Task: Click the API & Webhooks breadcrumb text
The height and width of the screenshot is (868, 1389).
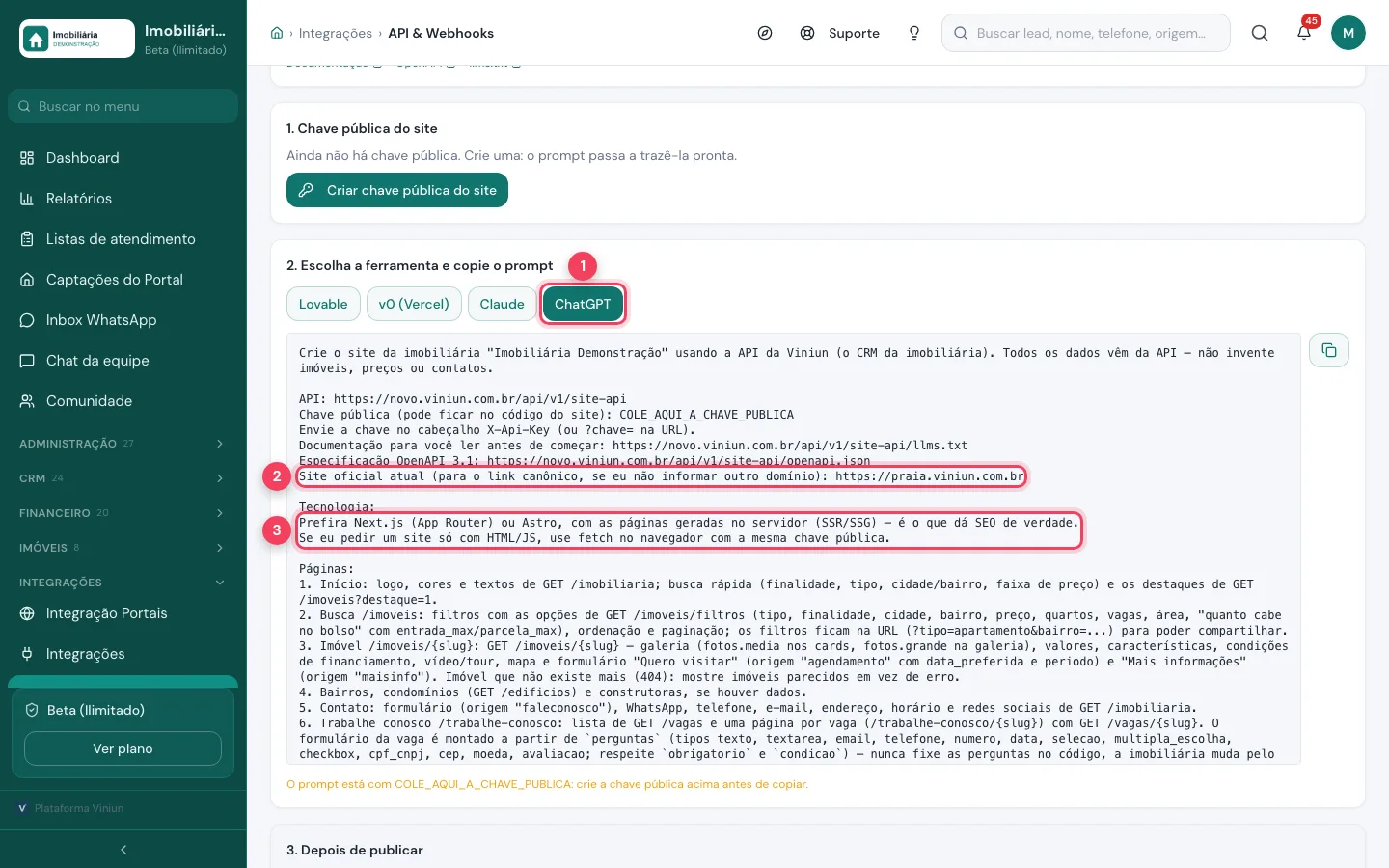Action: tap(441, 33)
